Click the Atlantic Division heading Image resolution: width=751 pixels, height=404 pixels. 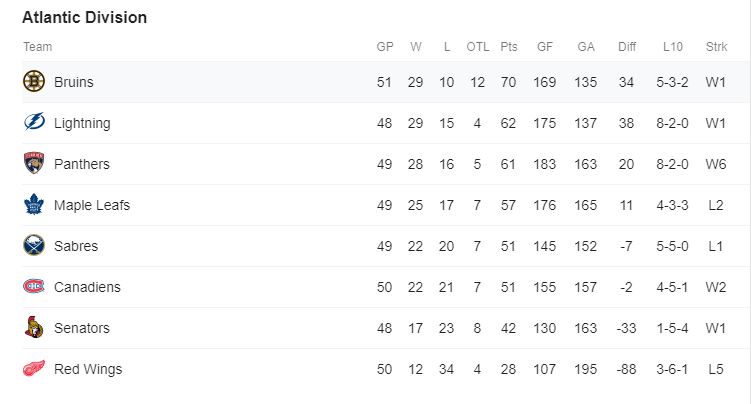point(85,17)
